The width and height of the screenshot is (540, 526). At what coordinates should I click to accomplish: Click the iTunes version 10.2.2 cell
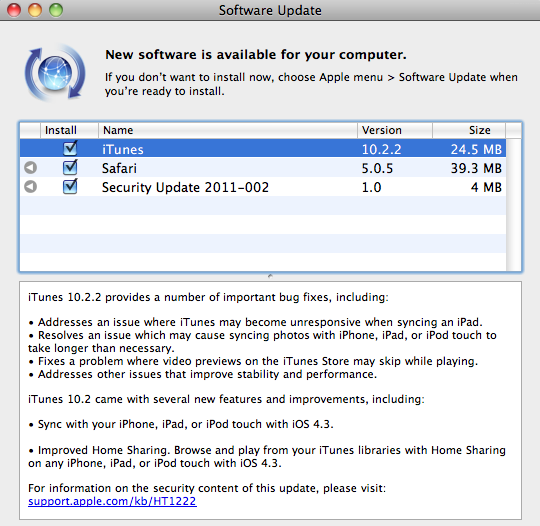382,149
